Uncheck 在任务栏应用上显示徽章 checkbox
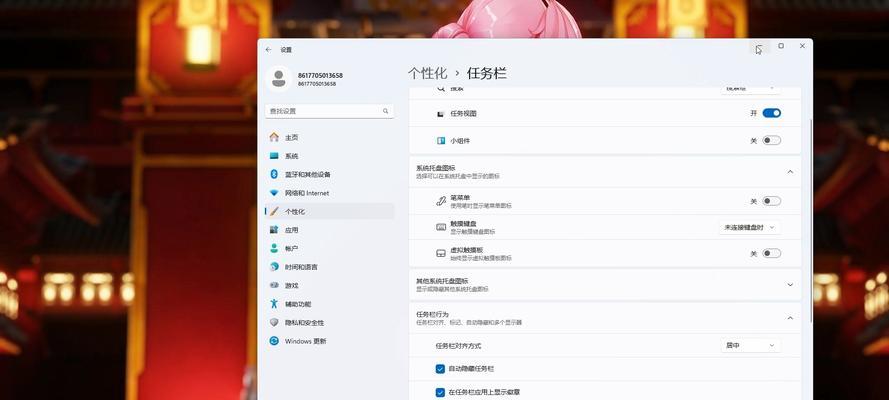Viewport: 889px width, 400px height. click(x=440, y=392)
